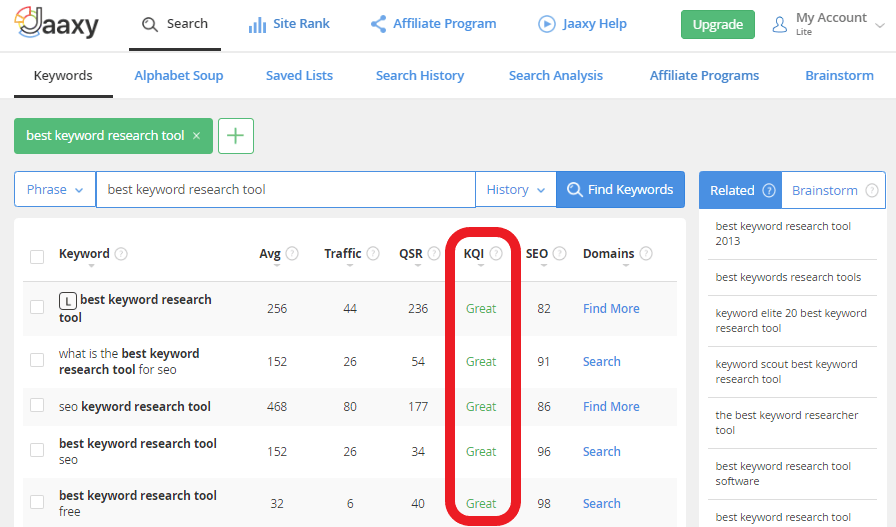Click the Jaaxy Help play icon

tap(547, 24)
